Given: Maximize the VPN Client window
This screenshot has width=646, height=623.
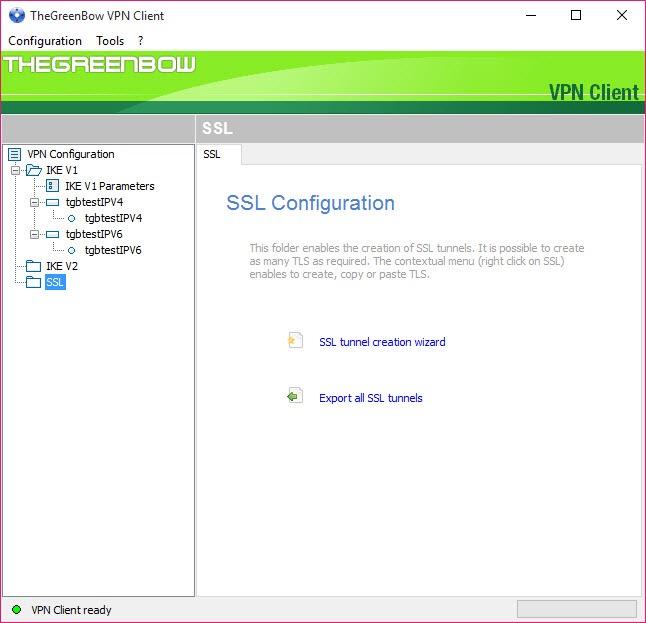Looking at the screenshot, I should pyautogui.click(x=576, y=16).
